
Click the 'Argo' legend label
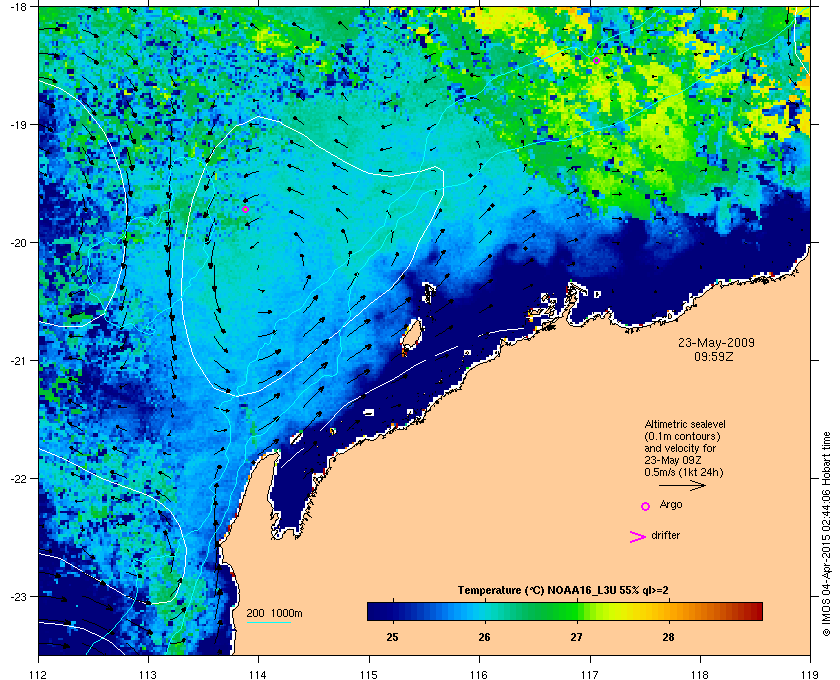[x=671, y=505]
